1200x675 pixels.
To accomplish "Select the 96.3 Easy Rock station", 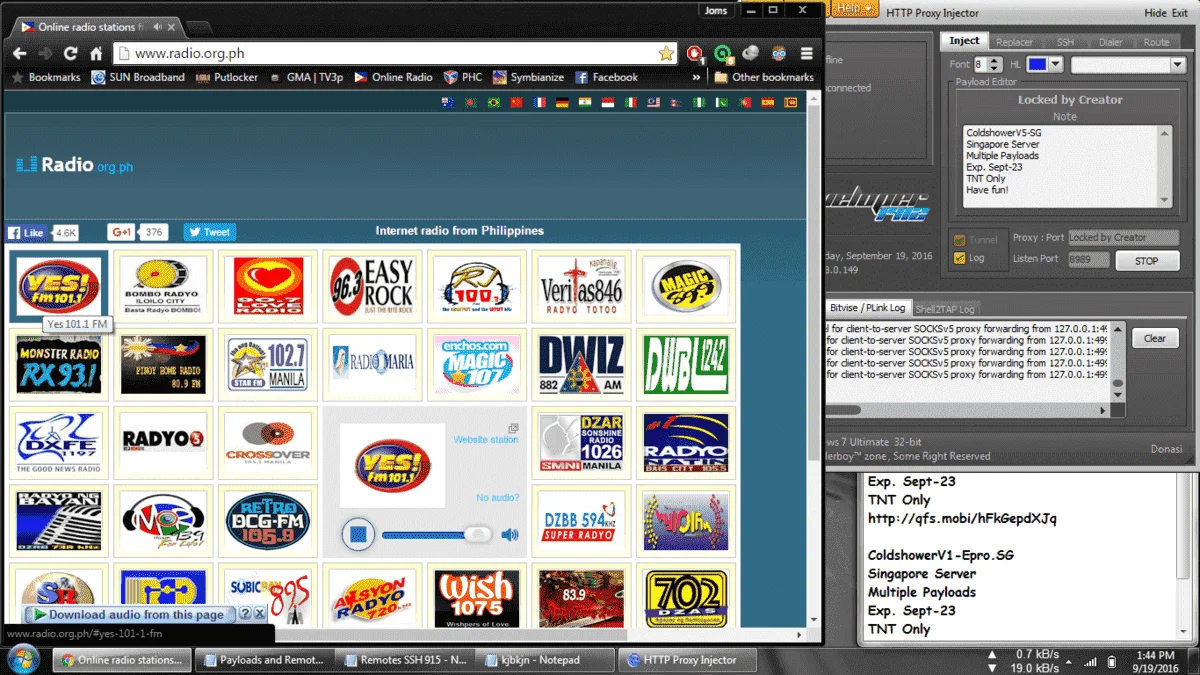I will (x=372, y=286).
